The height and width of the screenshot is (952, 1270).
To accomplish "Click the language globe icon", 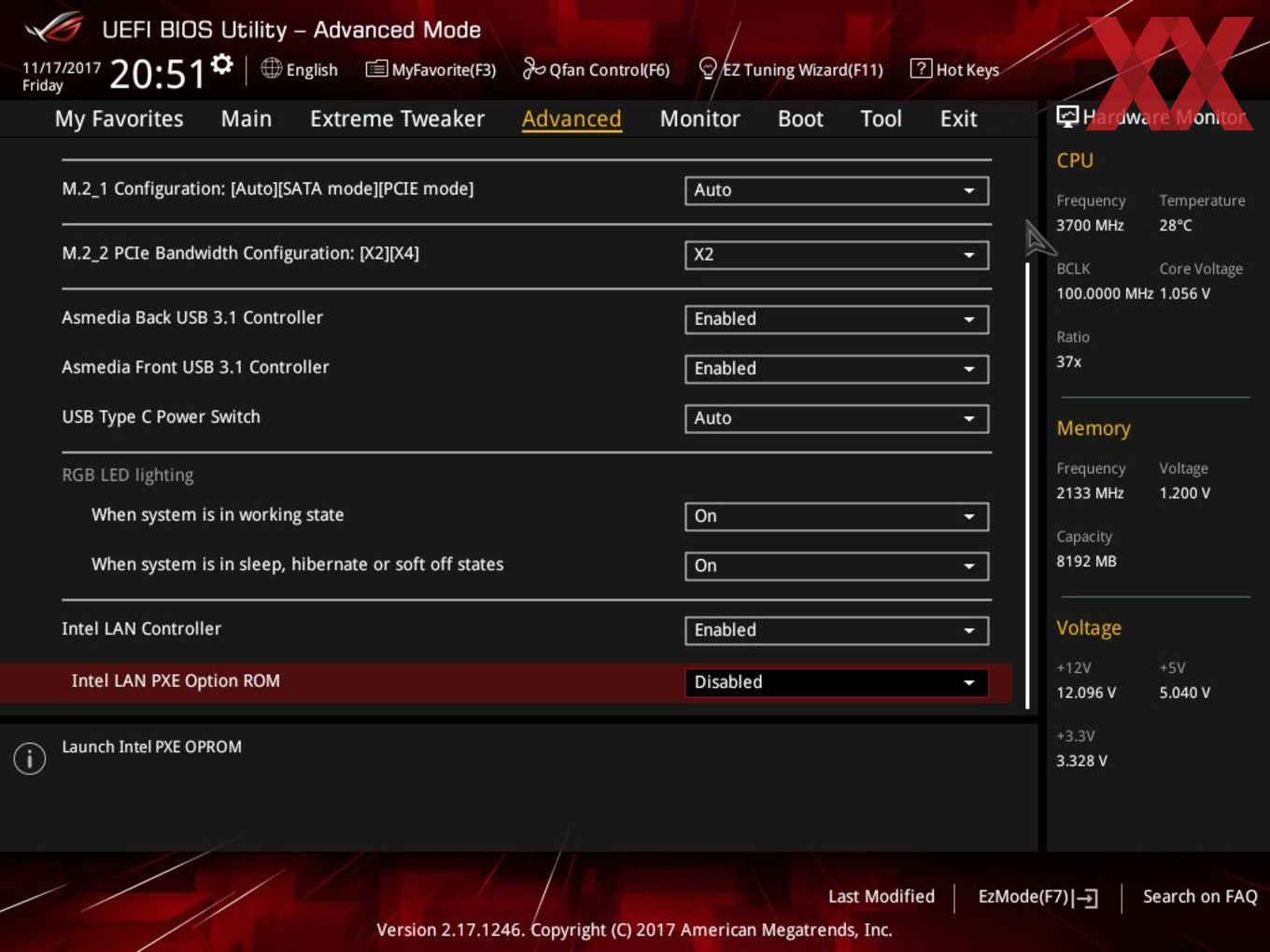I will click(271, 68).
